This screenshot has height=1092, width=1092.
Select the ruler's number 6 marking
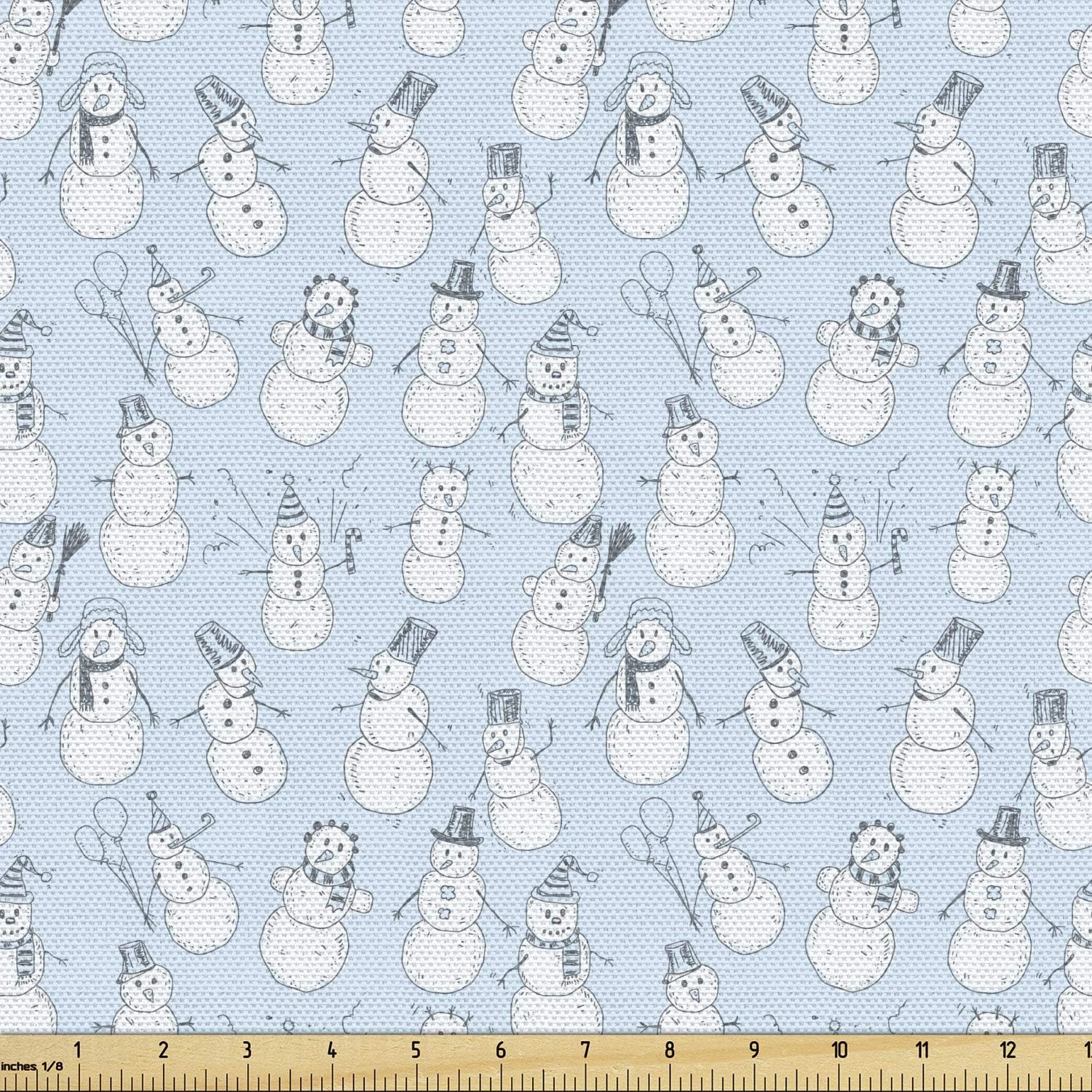[501, 1051]
